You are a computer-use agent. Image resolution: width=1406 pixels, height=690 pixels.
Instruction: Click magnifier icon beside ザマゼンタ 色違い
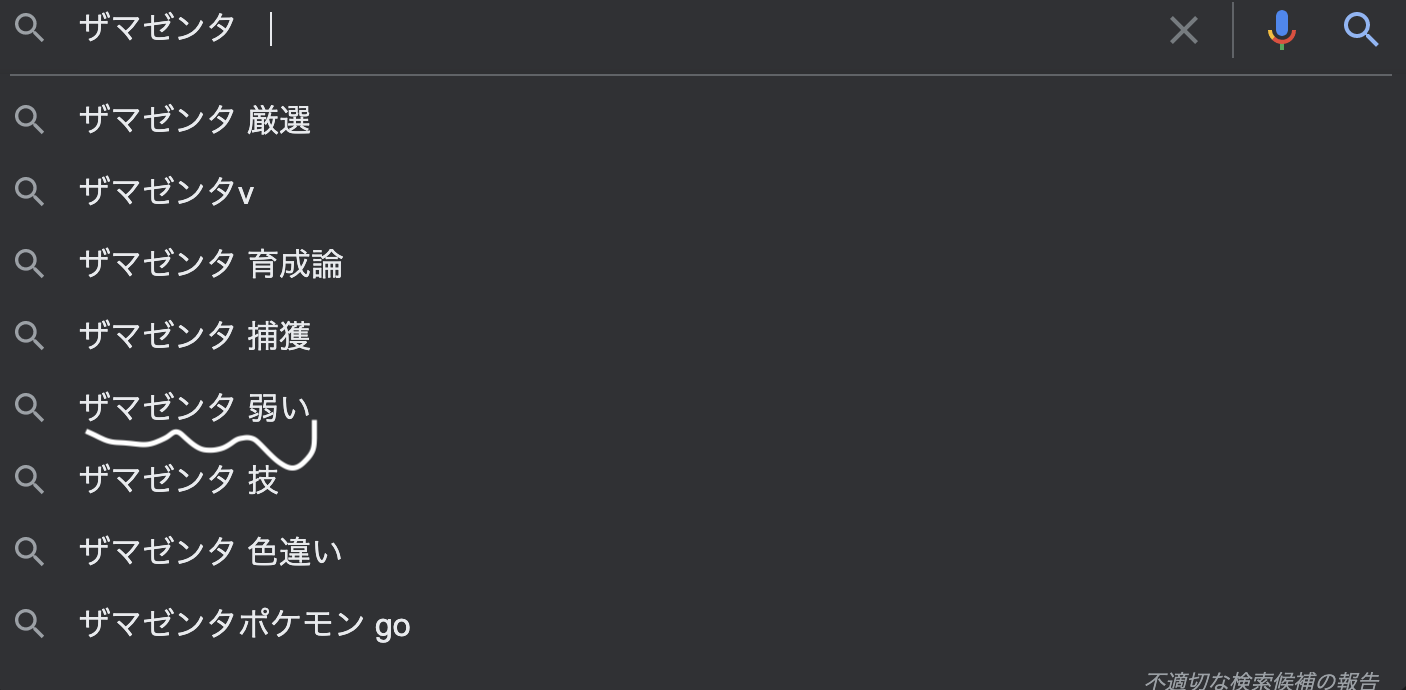[30, 552]
